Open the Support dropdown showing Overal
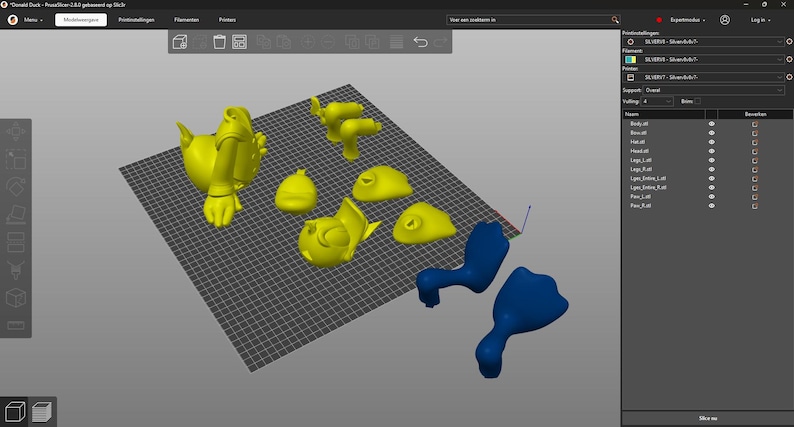This screenshot has height=427, width=794. click(713, 90)
